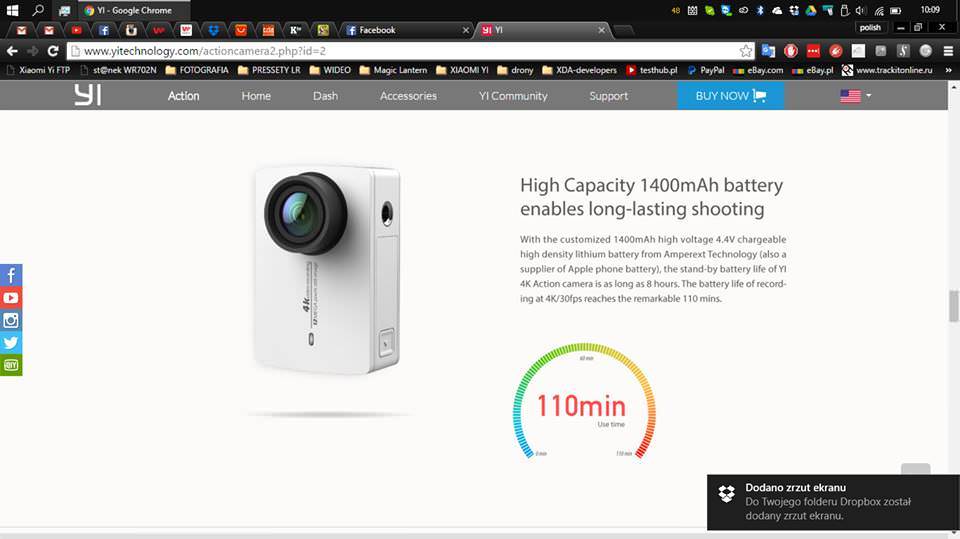
Task: Click the Facebook share icon in sidebar
Action: 11,275
